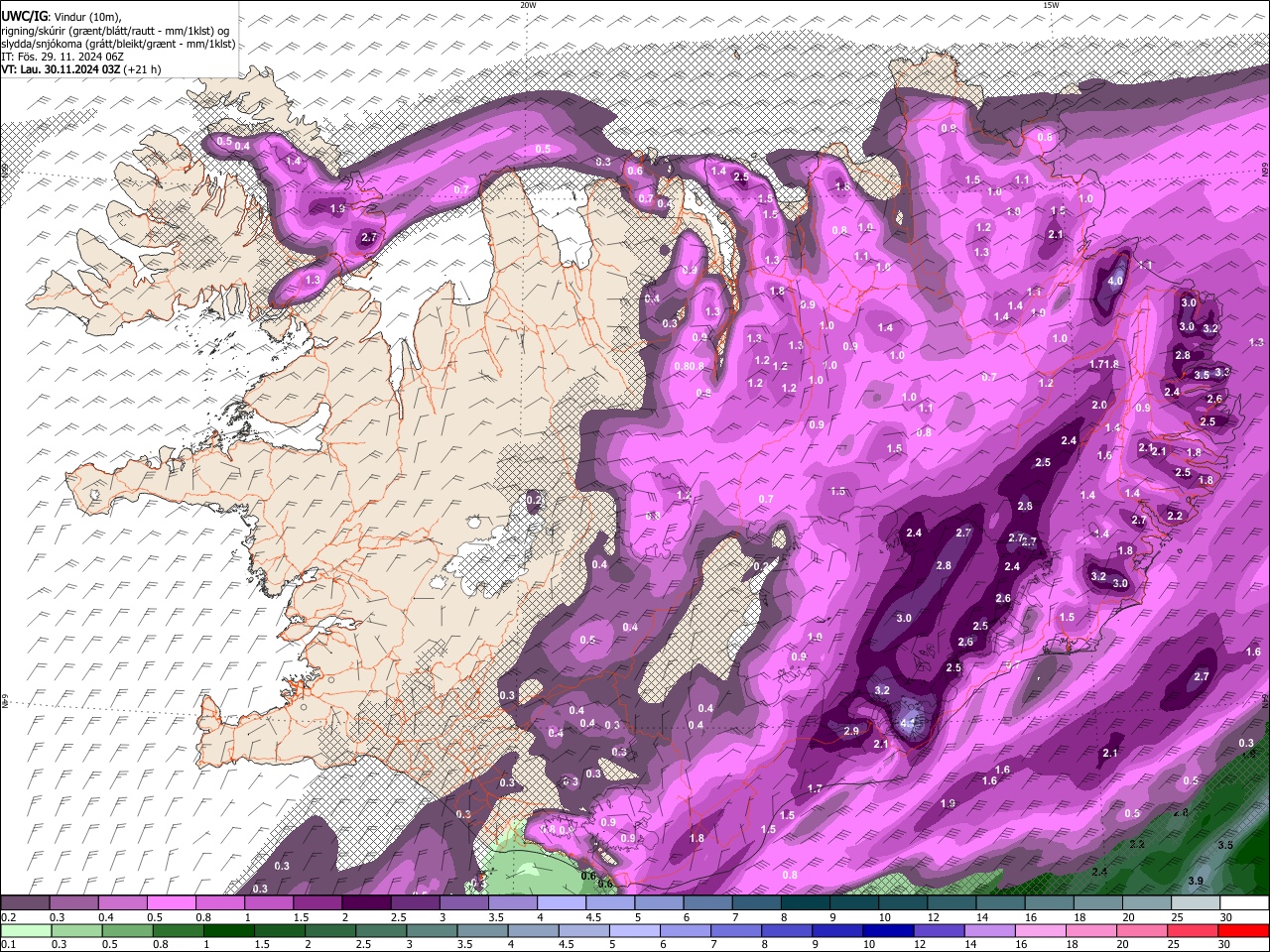The image size is (1270, 952).
Task: Click the white snow swatch after 30
Action: tap(1245, 902)
